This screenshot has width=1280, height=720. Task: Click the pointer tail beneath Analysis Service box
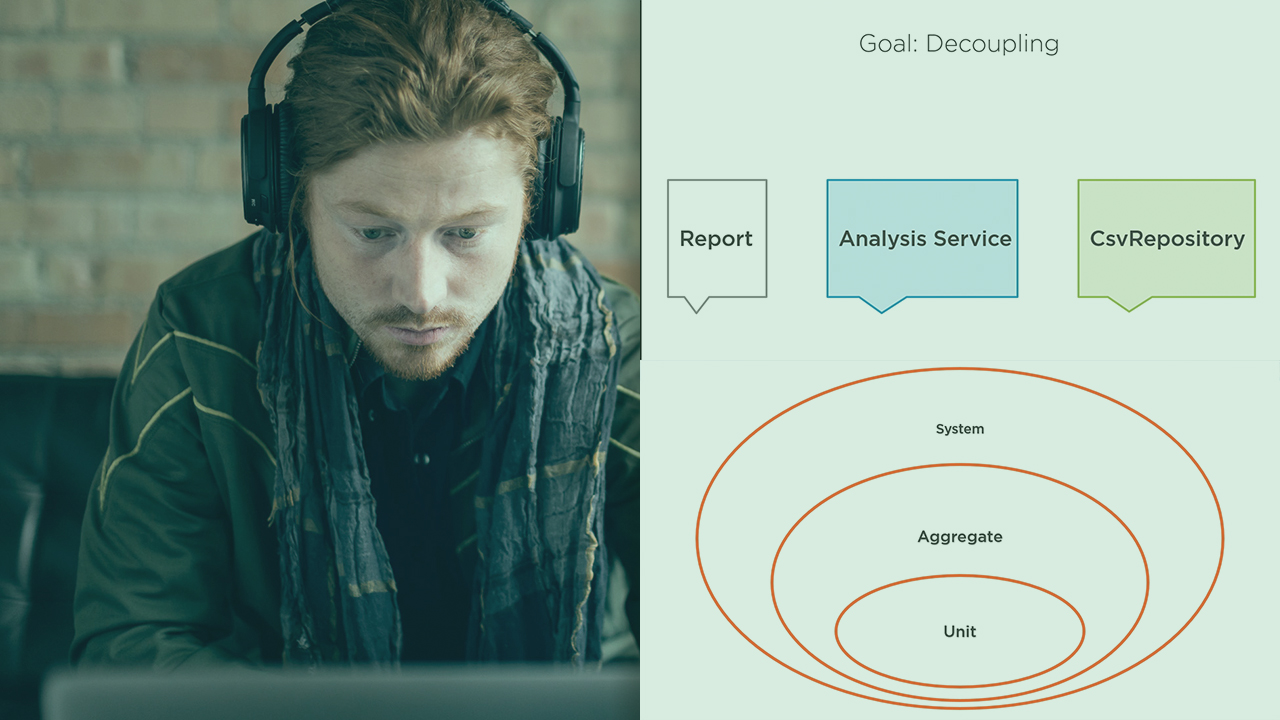881,304
